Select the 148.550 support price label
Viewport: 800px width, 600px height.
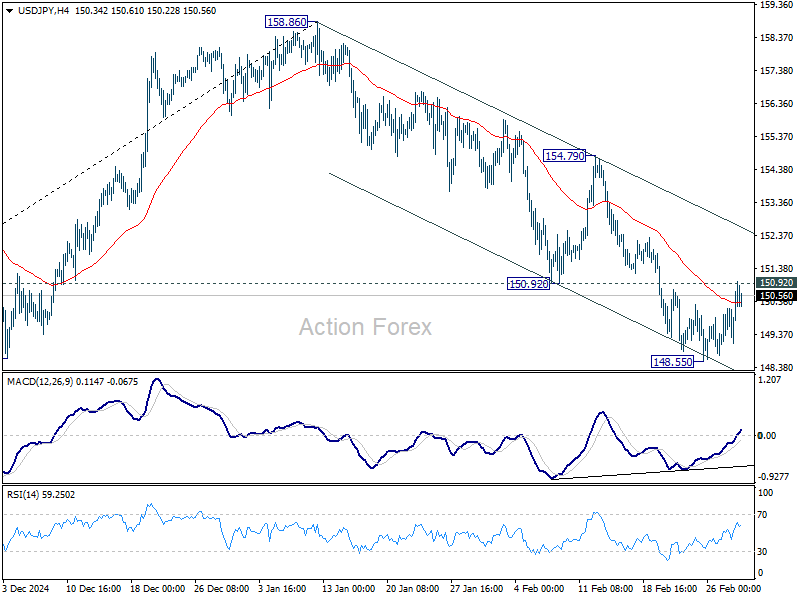[671, 362]
